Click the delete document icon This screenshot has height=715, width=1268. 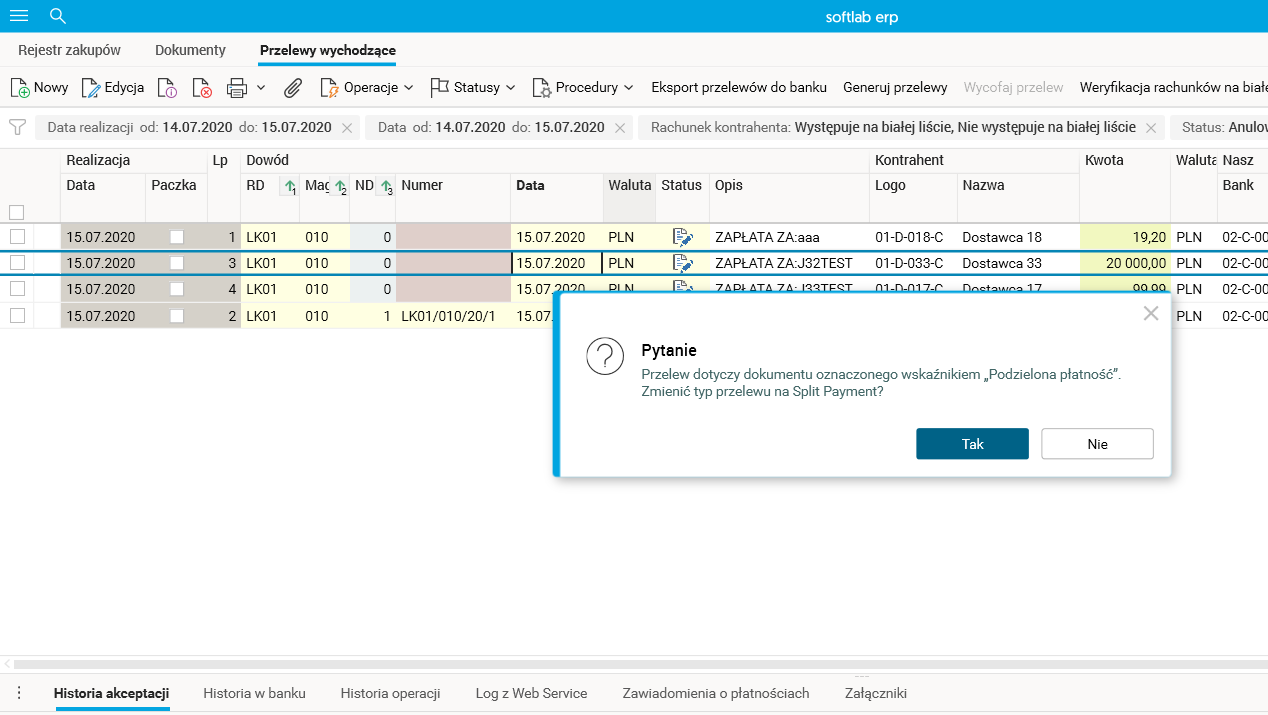pos(202,88)
